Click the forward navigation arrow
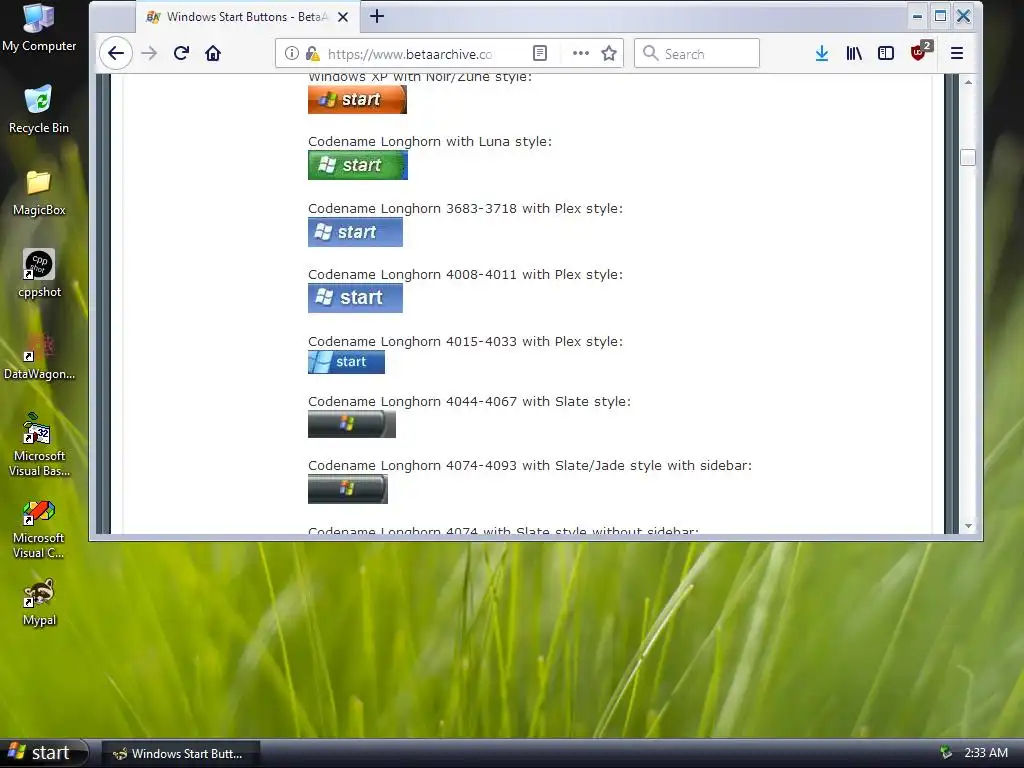Image resolution: width=1024 pixels, height=768 pixels. coord(150,54)
